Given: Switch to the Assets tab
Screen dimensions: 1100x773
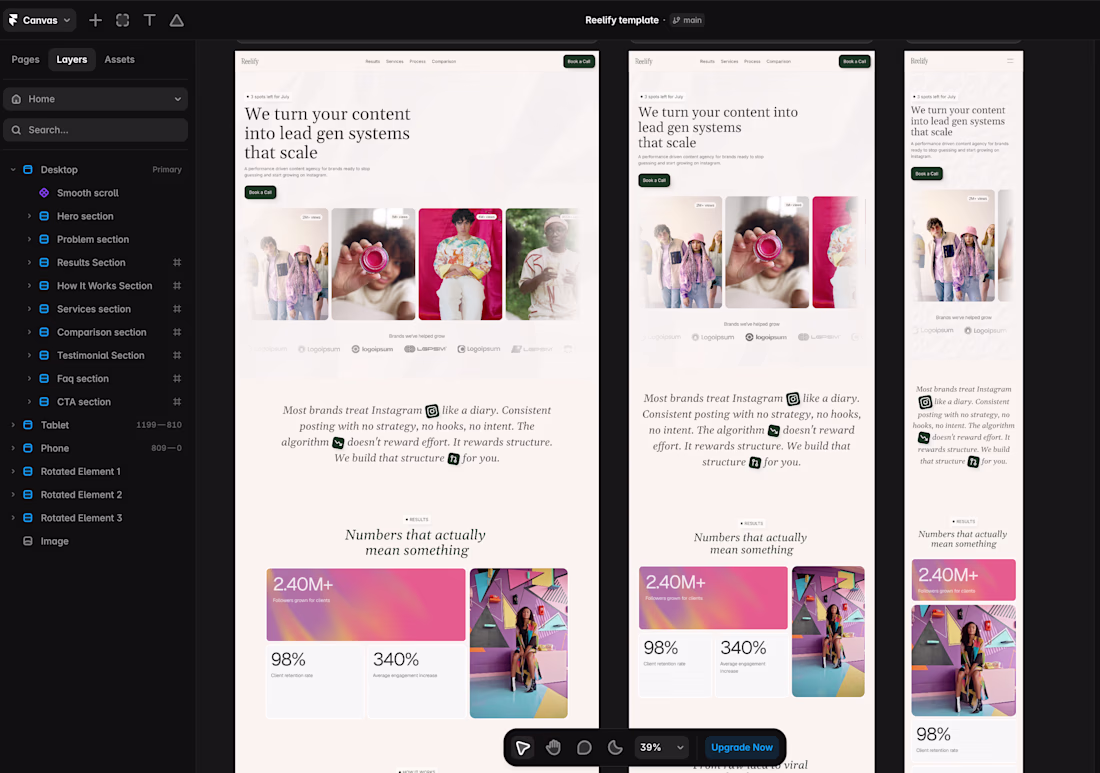Looking at the screenshot, I should [119, 60].
